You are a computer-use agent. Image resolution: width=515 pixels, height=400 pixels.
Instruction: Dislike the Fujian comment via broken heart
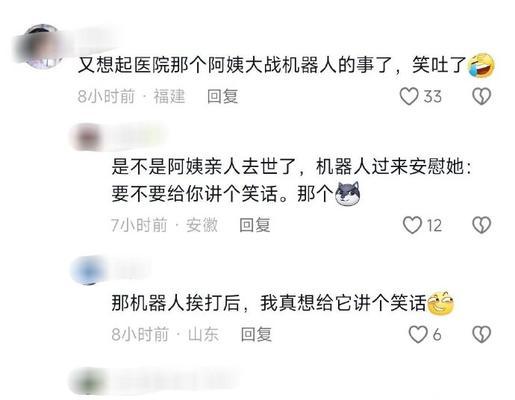point(482,96)
